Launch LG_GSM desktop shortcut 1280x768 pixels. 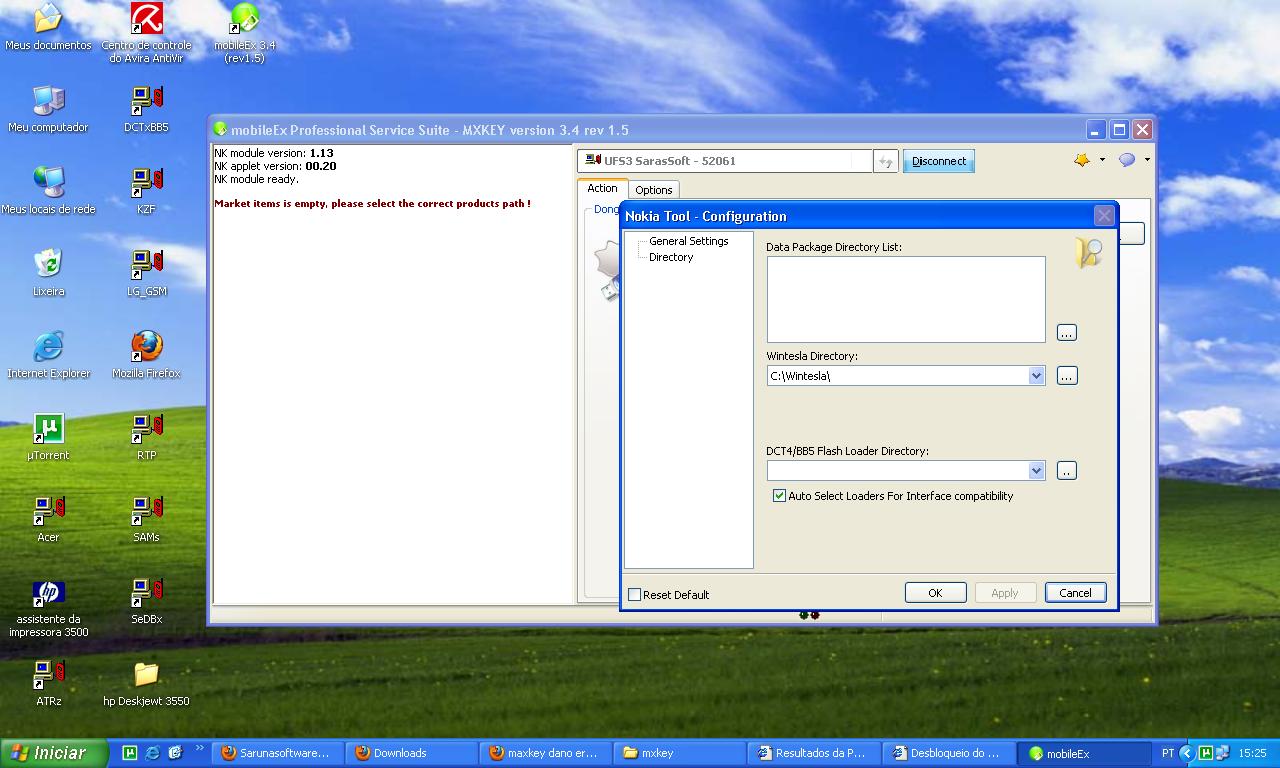[x=147, y=273]
